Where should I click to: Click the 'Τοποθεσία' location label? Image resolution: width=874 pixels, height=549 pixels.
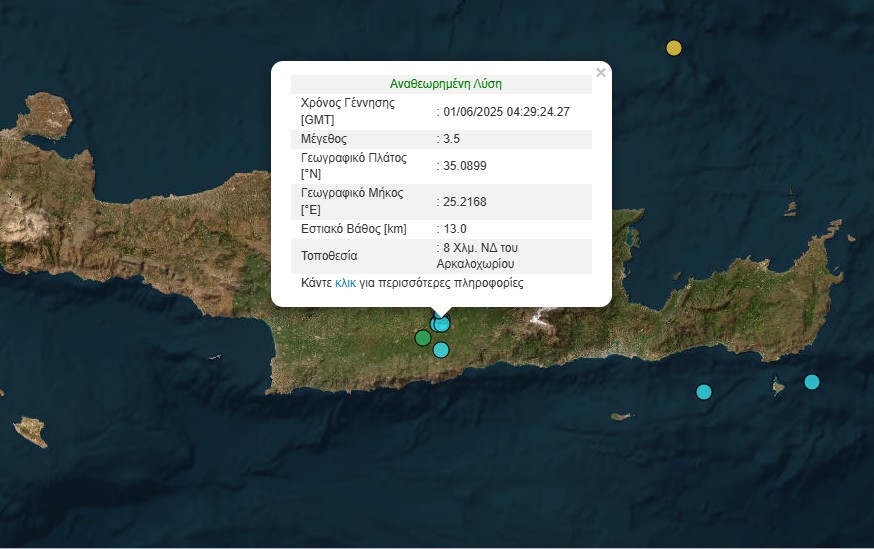pos(329,256)
